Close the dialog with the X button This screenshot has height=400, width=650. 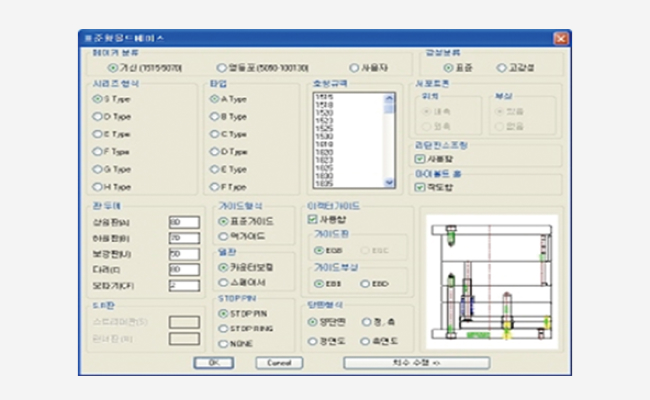560,38
